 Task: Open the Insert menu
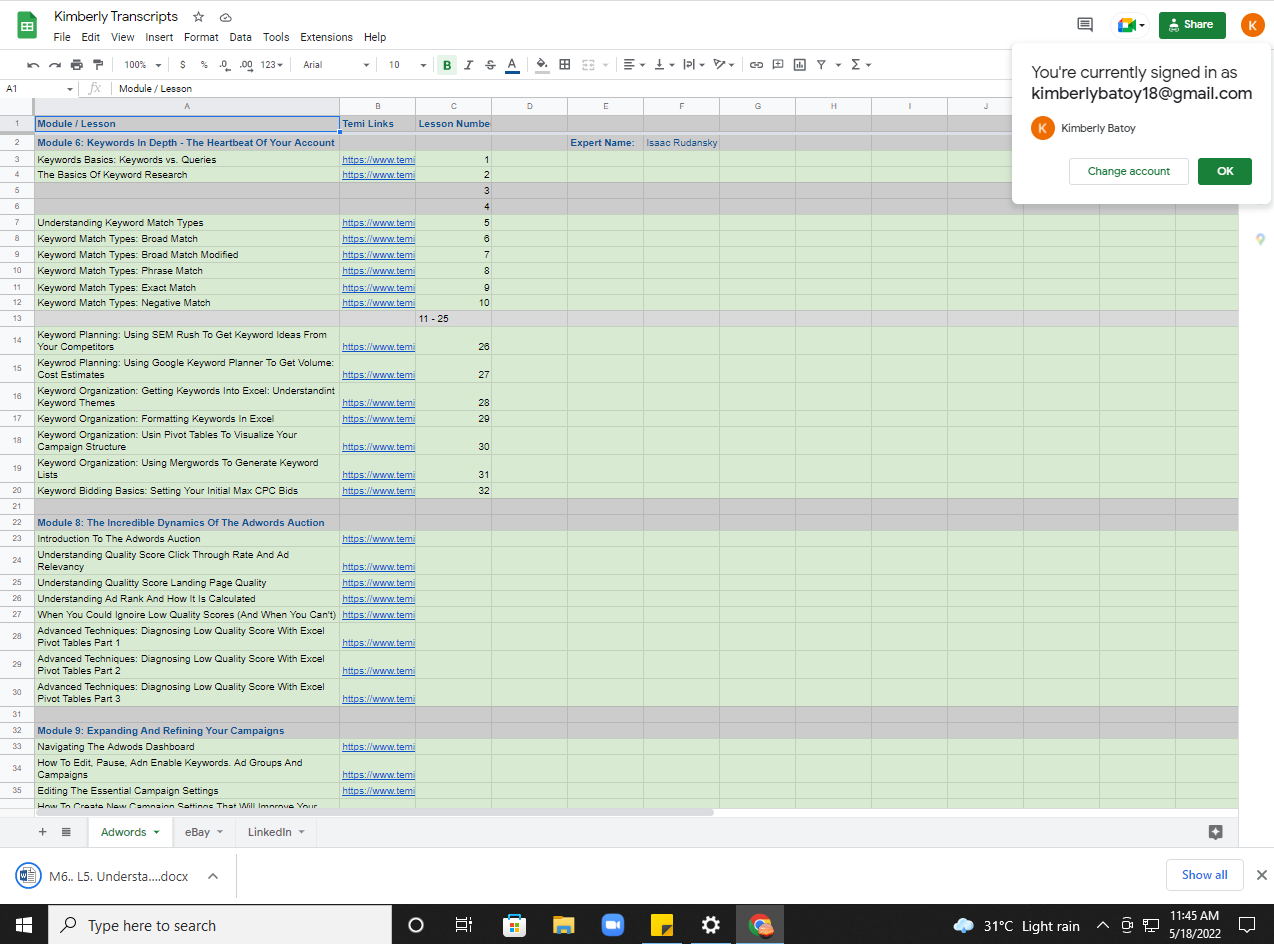click(159, 37)
